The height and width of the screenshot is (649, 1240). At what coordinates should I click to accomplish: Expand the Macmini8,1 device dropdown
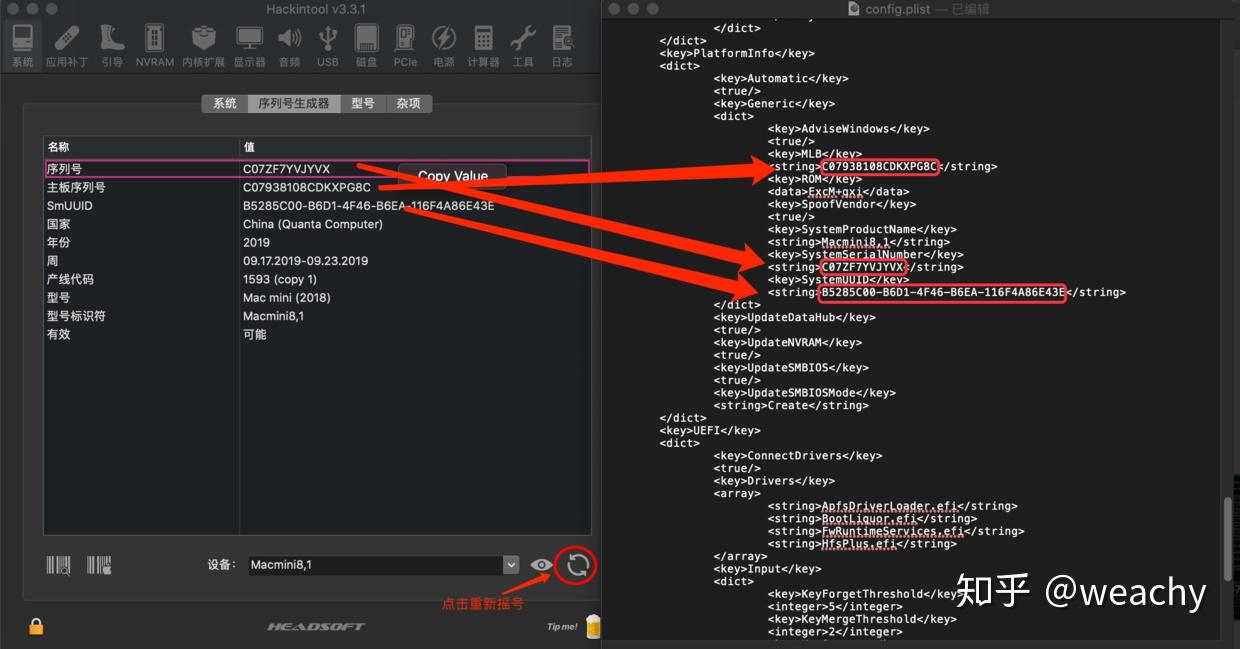[x=511, y=565]
